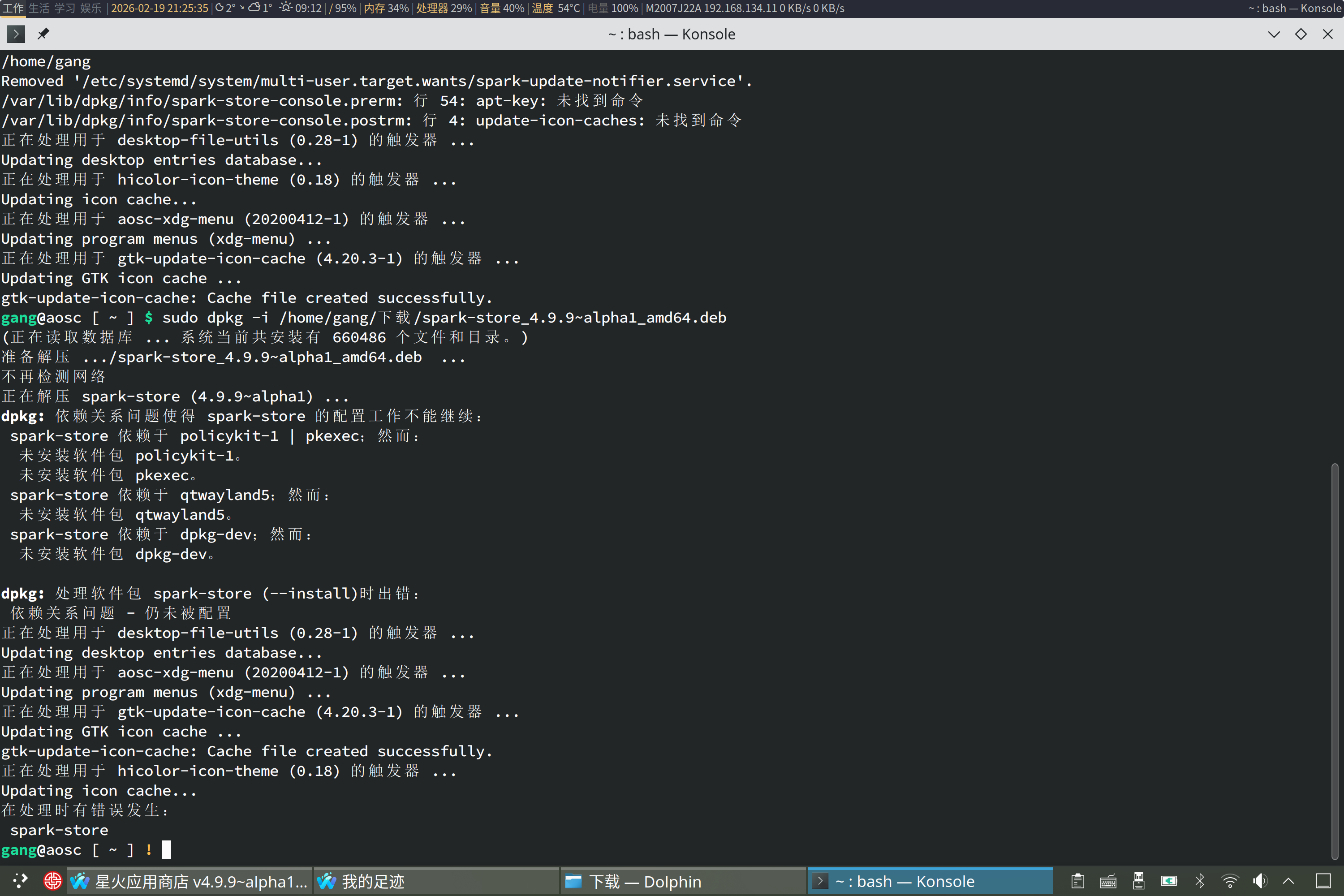Viewport: 1344px width, 896px height.
Task: Maximize Konsole using the diamond icon
Action: pyautogui.click(x=1301, y=34)
